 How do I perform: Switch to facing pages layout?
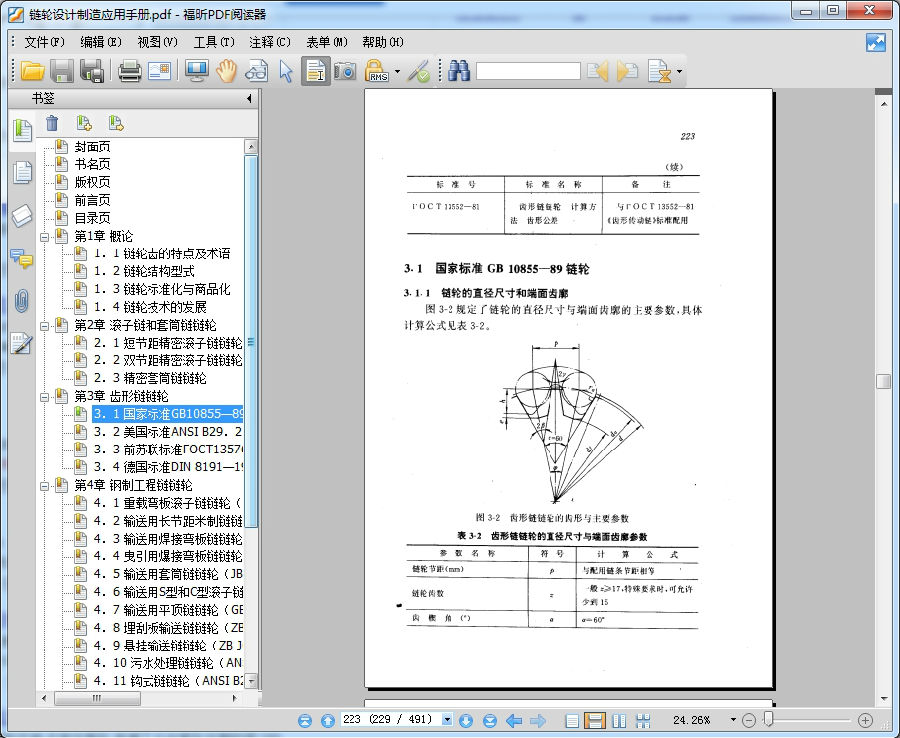(619, 720)
